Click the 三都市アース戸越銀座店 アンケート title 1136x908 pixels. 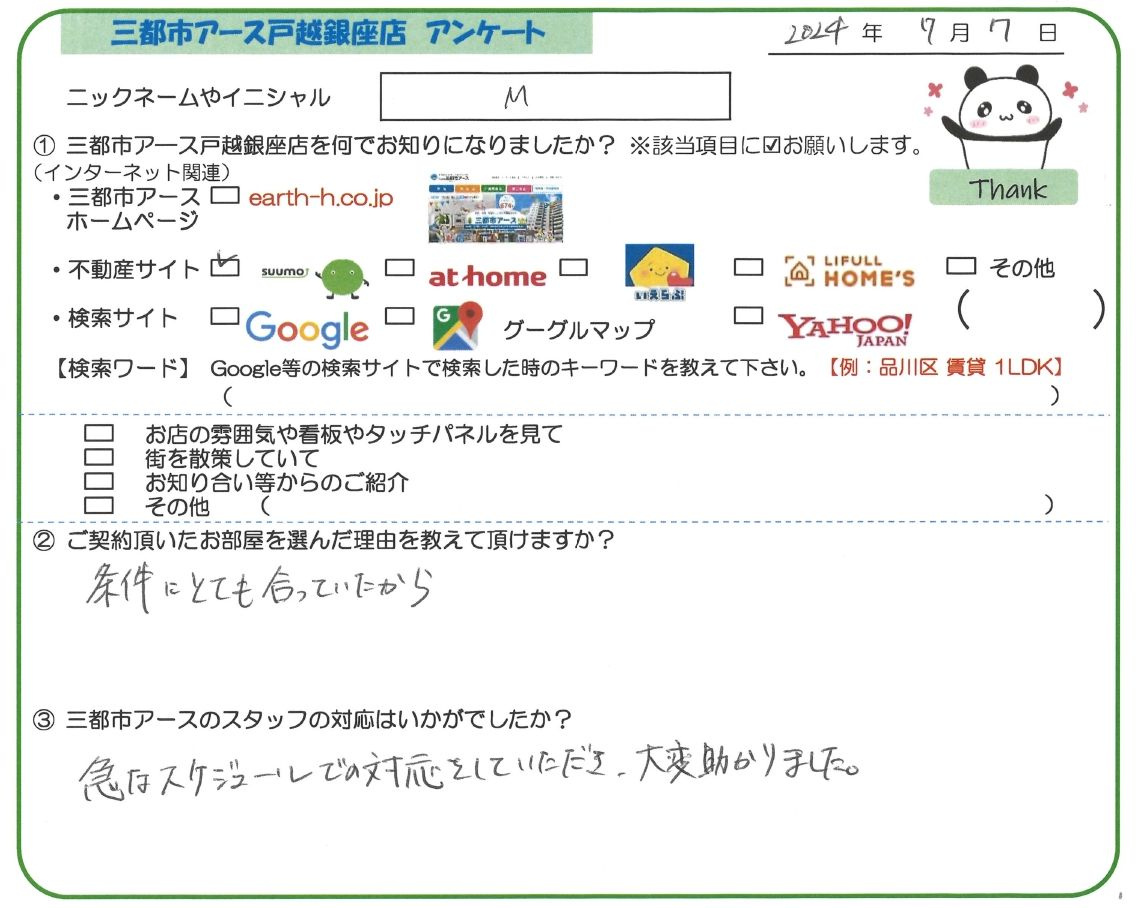[327, 33]
